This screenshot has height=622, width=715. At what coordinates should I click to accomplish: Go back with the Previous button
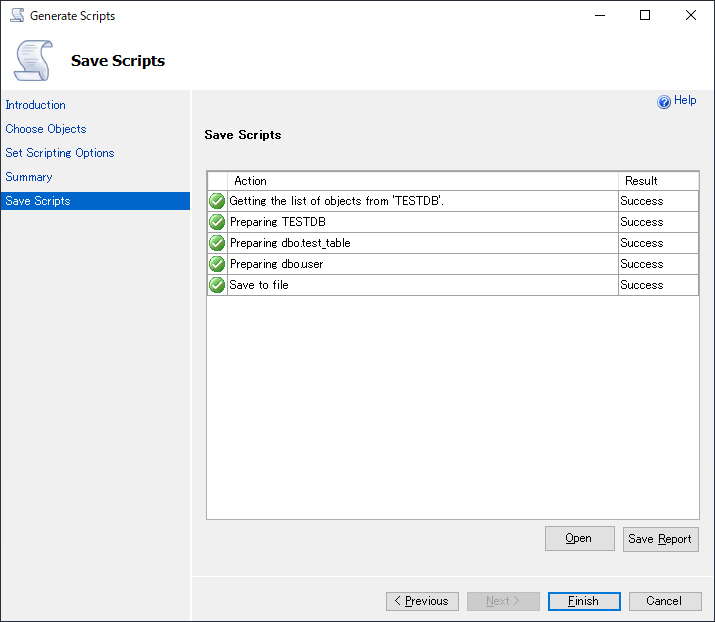click(422, 601)
